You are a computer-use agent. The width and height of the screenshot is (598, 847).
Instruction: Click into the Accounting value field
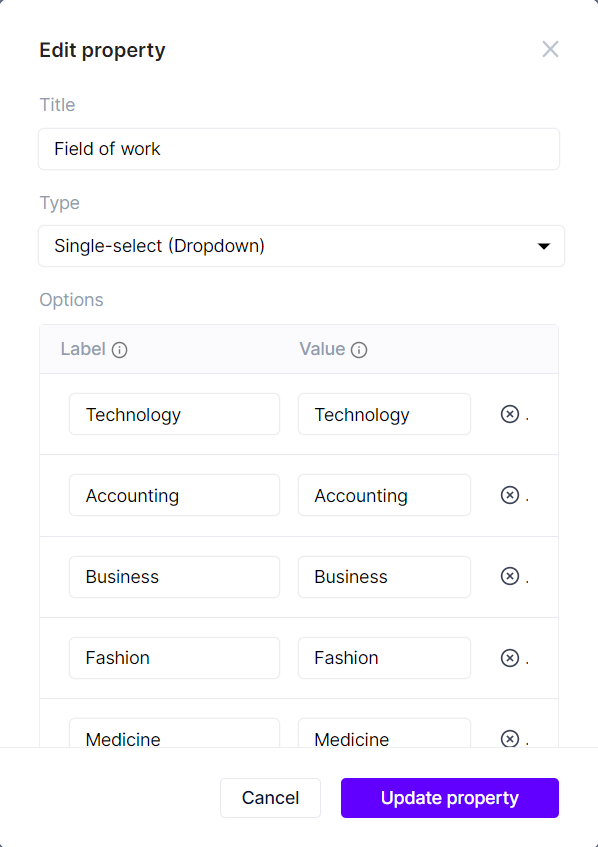pyautogui.click(x=384, y=495)
